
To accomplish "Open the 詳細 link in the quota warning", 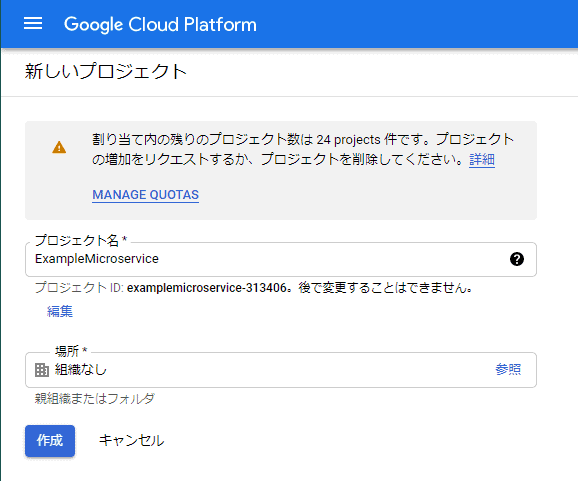I will point(482,160).
